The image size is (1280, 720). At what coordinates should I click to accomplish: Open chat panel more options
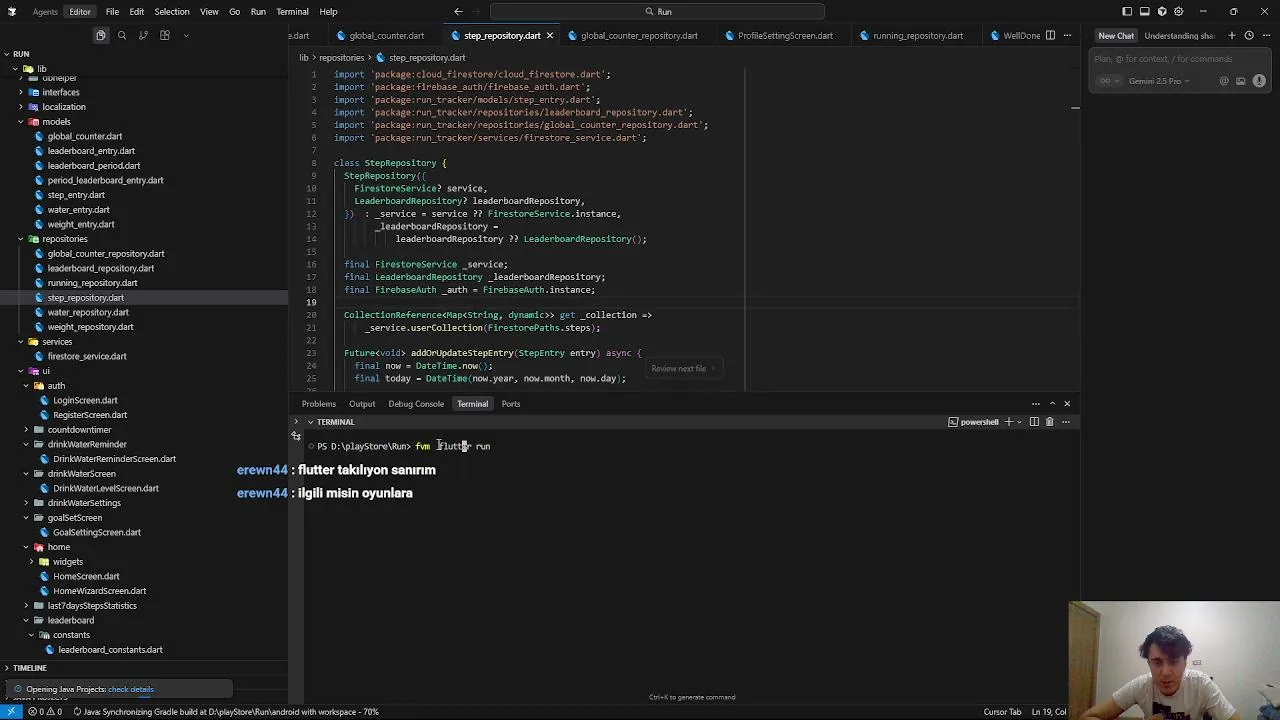(x=1266, y=35)
